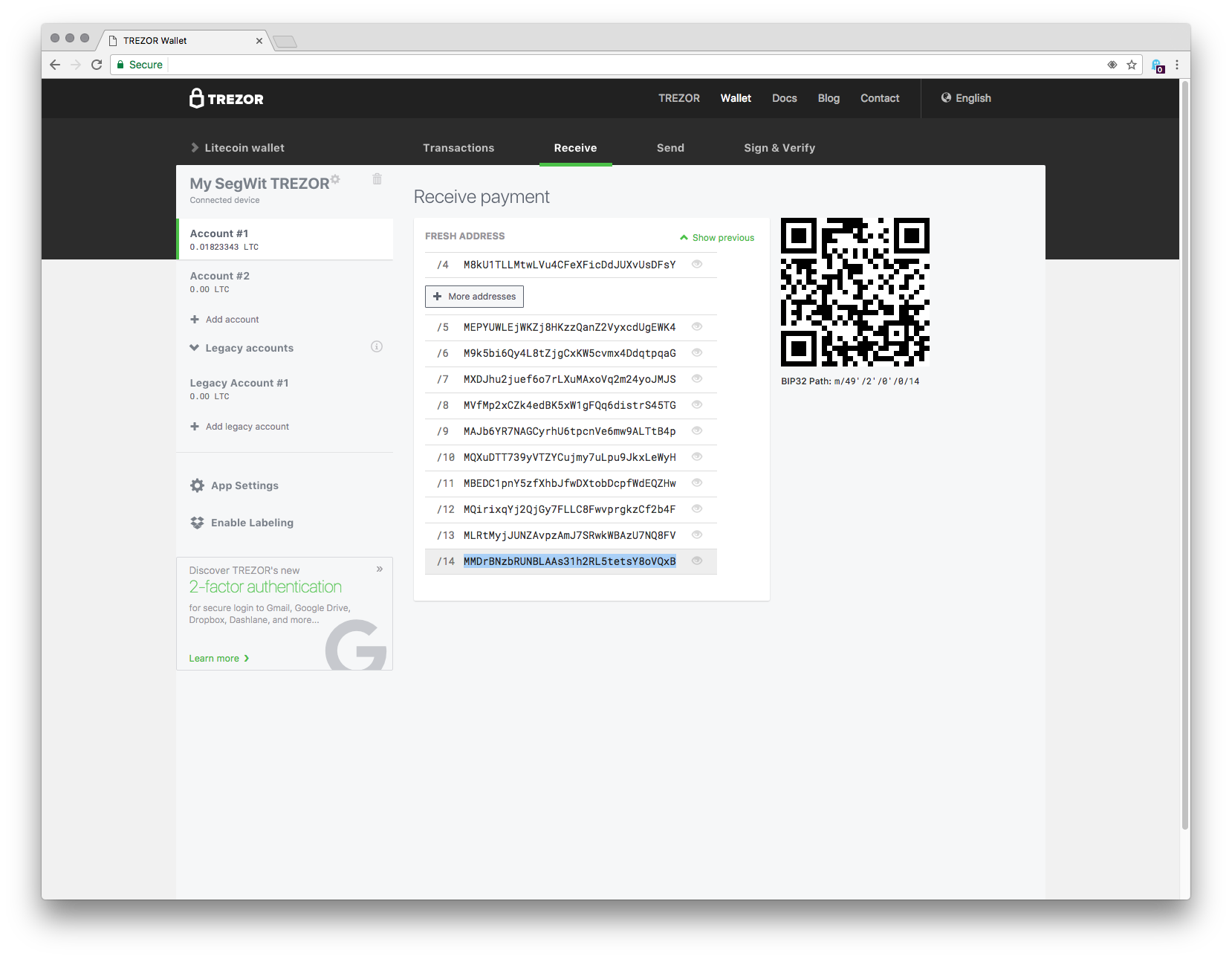Select Legacy Account #1
The image size is (1232, 959).
tap(285, 389)
